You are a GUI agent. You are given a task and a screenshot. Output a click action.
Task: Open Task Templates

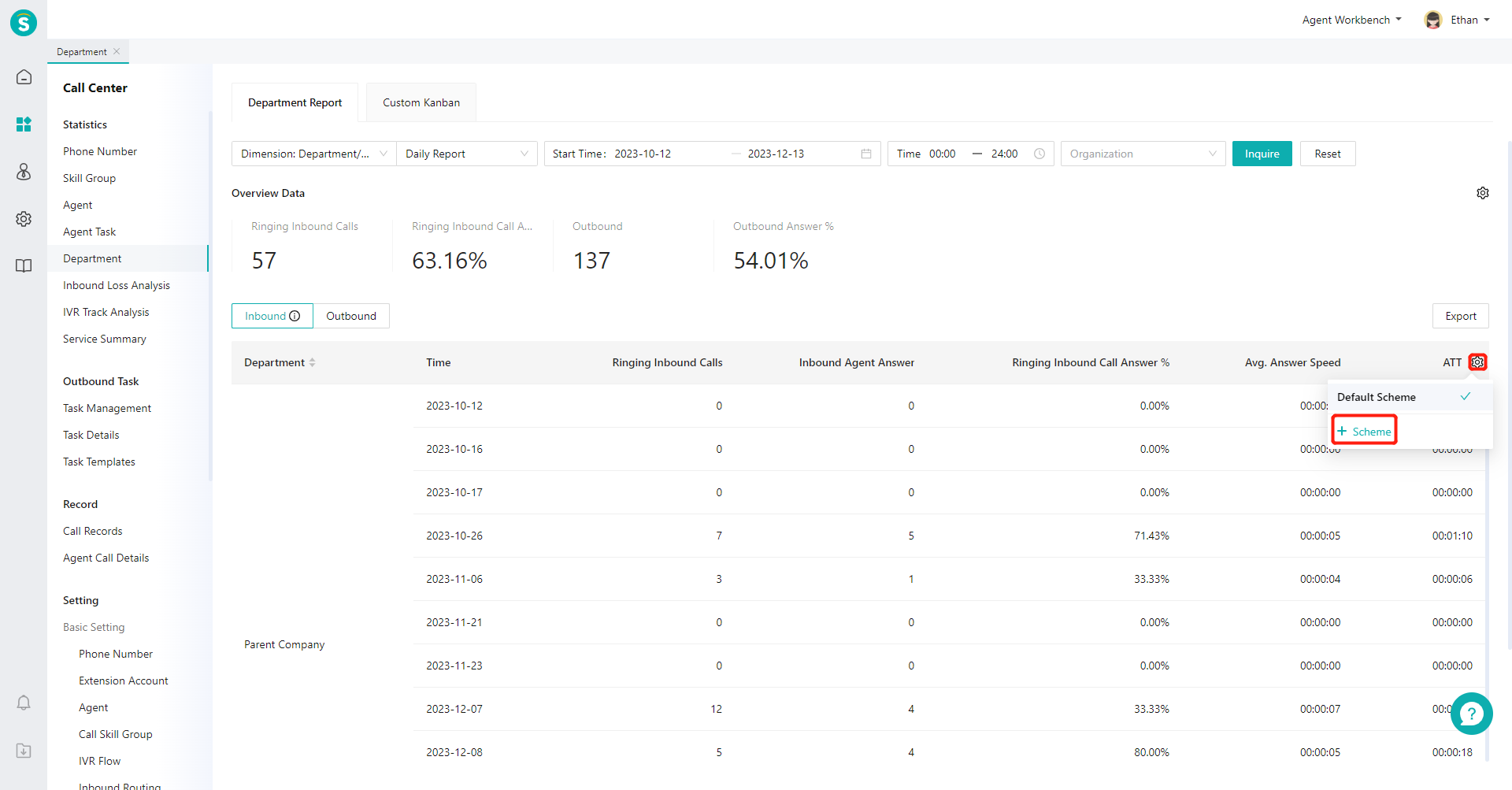(99, 462)
